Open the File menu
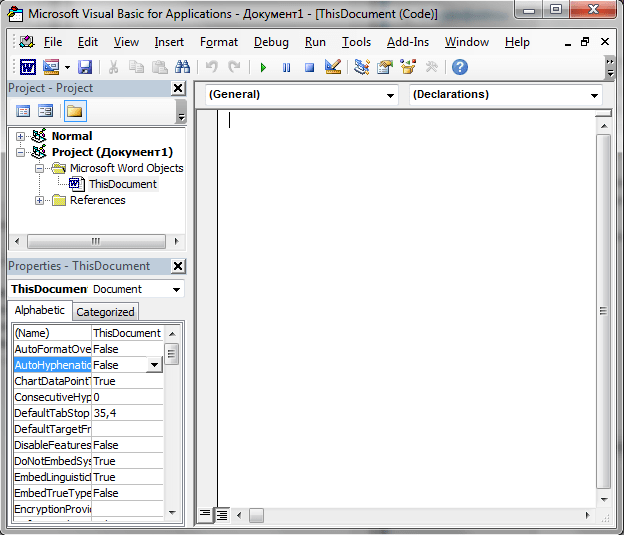 pyautogui.click(x=53, y=42)
